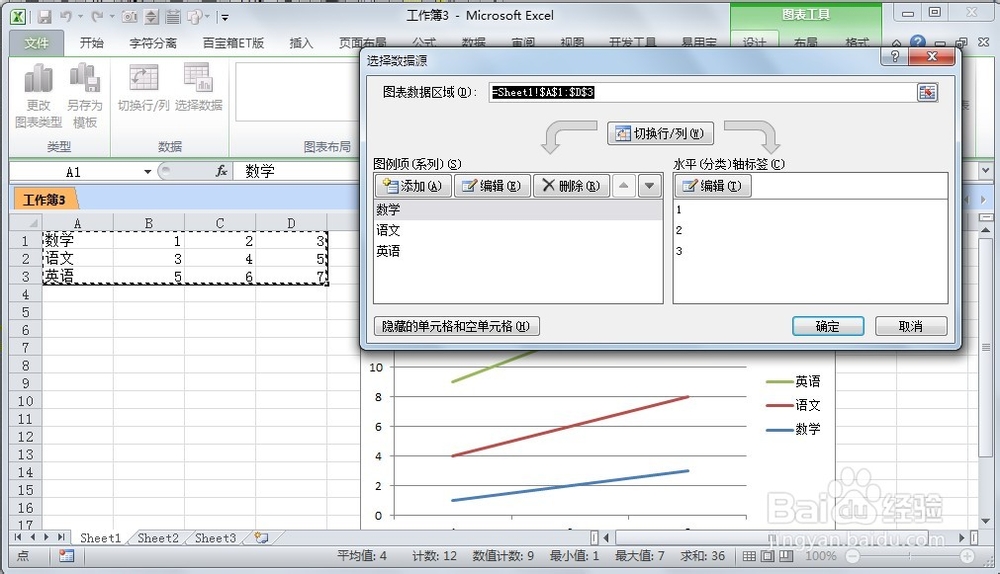
Task: Click the macro record icon in status bar
Action: tap(66, 556)
